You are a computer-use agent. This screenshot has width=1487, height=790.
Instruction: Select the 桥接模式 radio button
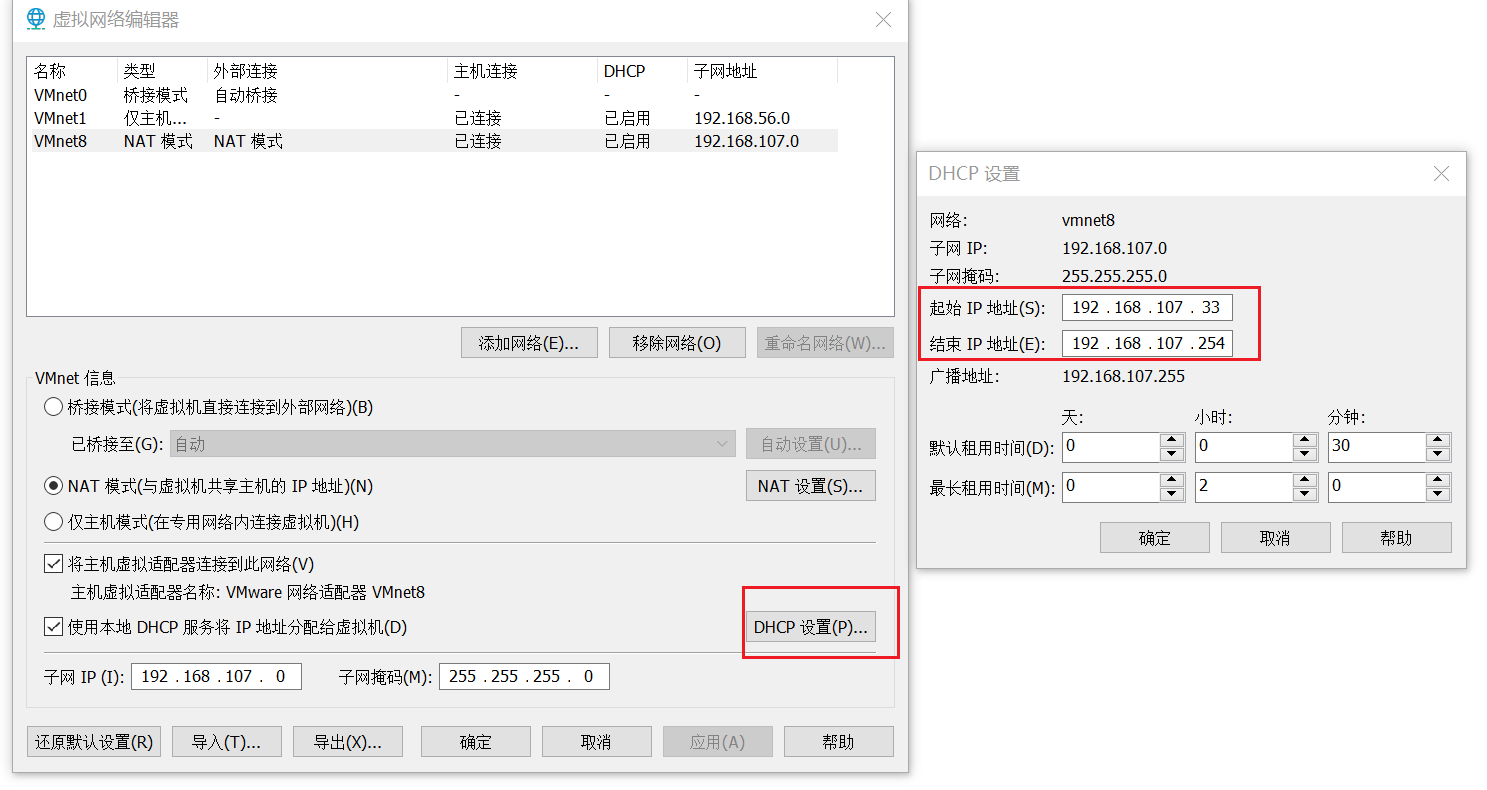coord(53,407)
